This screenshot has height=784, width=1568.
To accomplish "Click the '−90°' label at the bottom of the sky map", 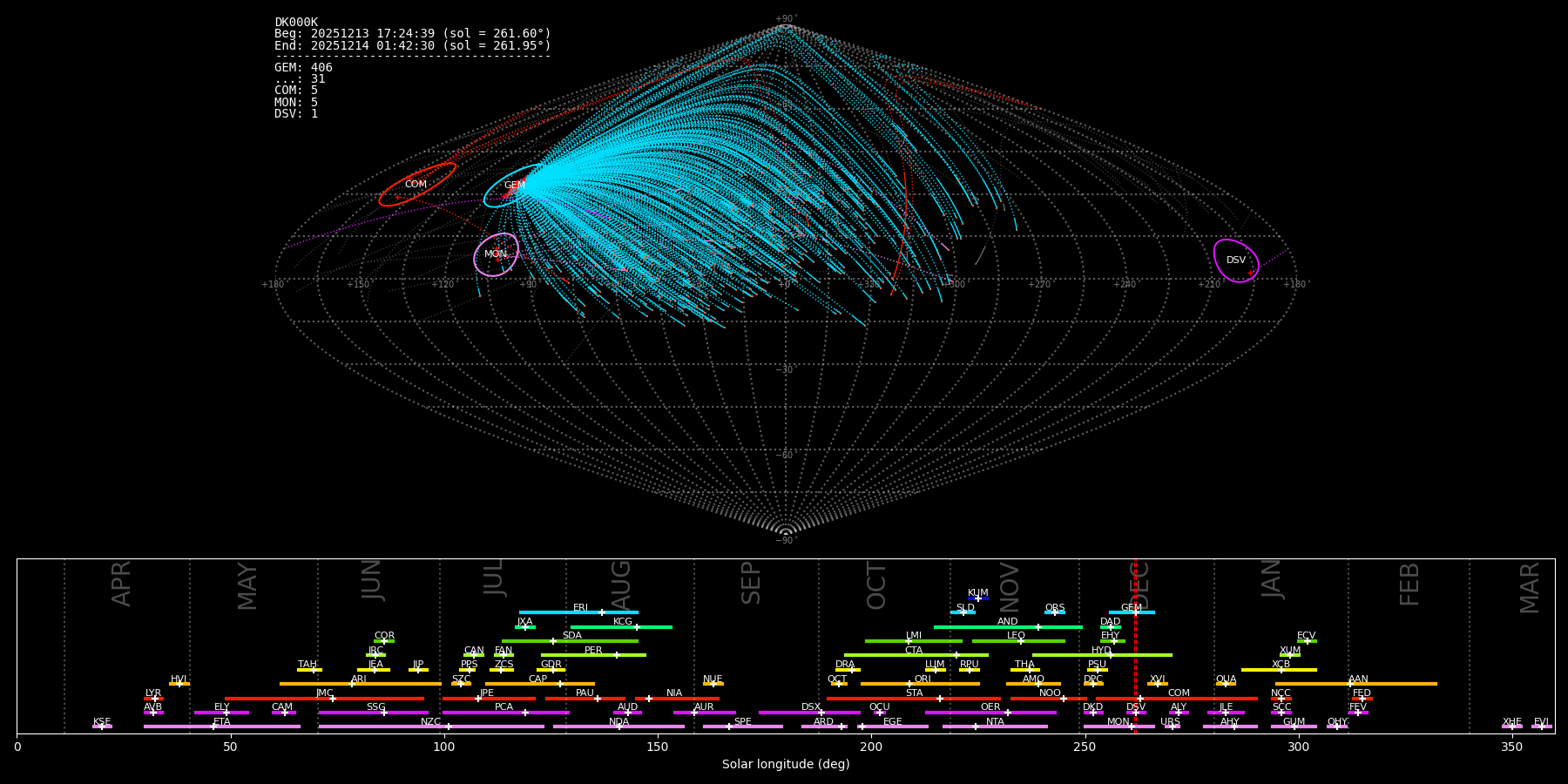I will (x=786, y=540).
